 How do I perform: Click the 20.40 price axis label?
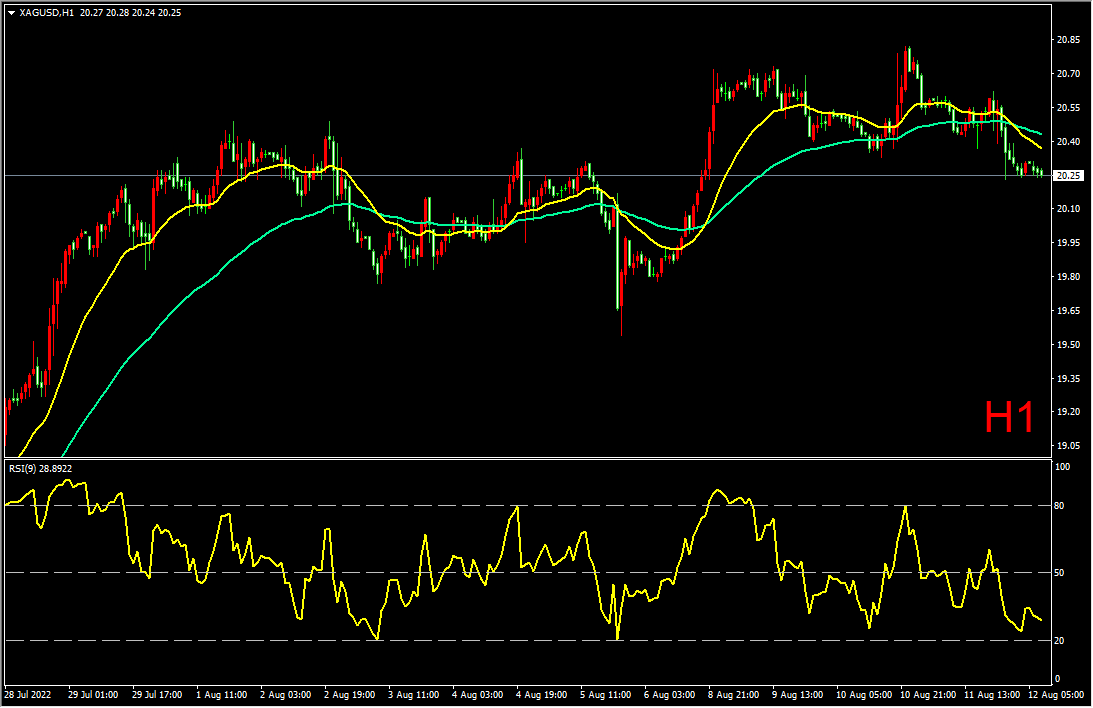(1069, 142)
